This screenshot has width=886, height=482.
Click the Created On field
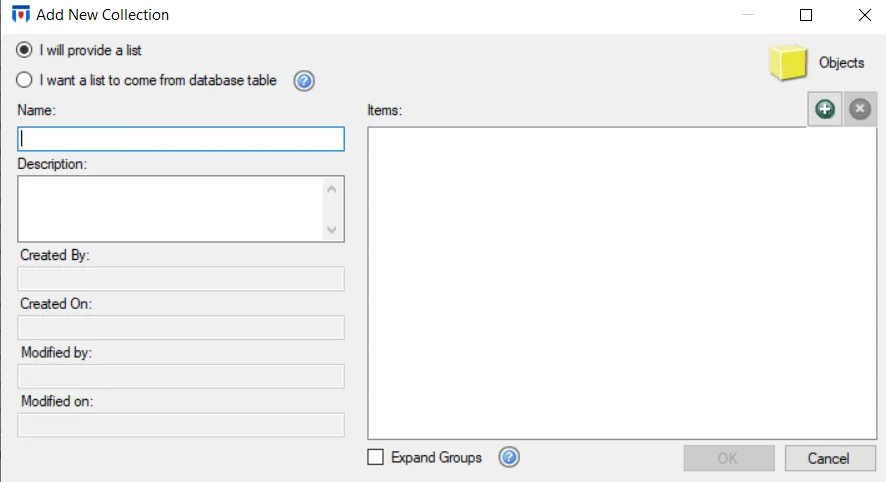click(181, 328)
